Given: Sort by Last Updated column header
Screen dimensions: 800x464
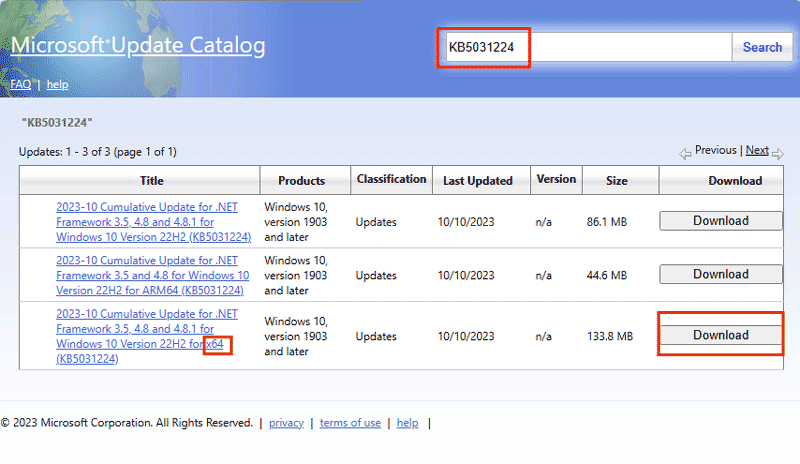Looking at the screenshot, I should (x=481, y=180).
